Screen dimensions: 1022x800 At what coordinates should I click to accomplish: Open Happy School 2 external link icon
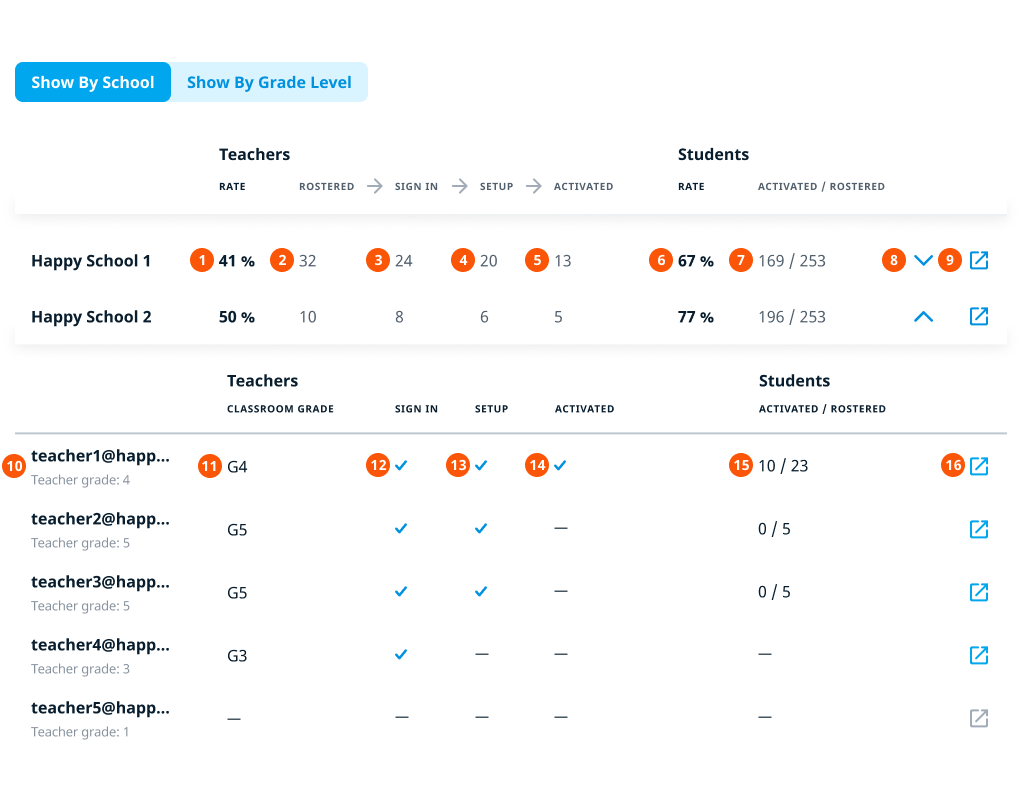point(979,317)
